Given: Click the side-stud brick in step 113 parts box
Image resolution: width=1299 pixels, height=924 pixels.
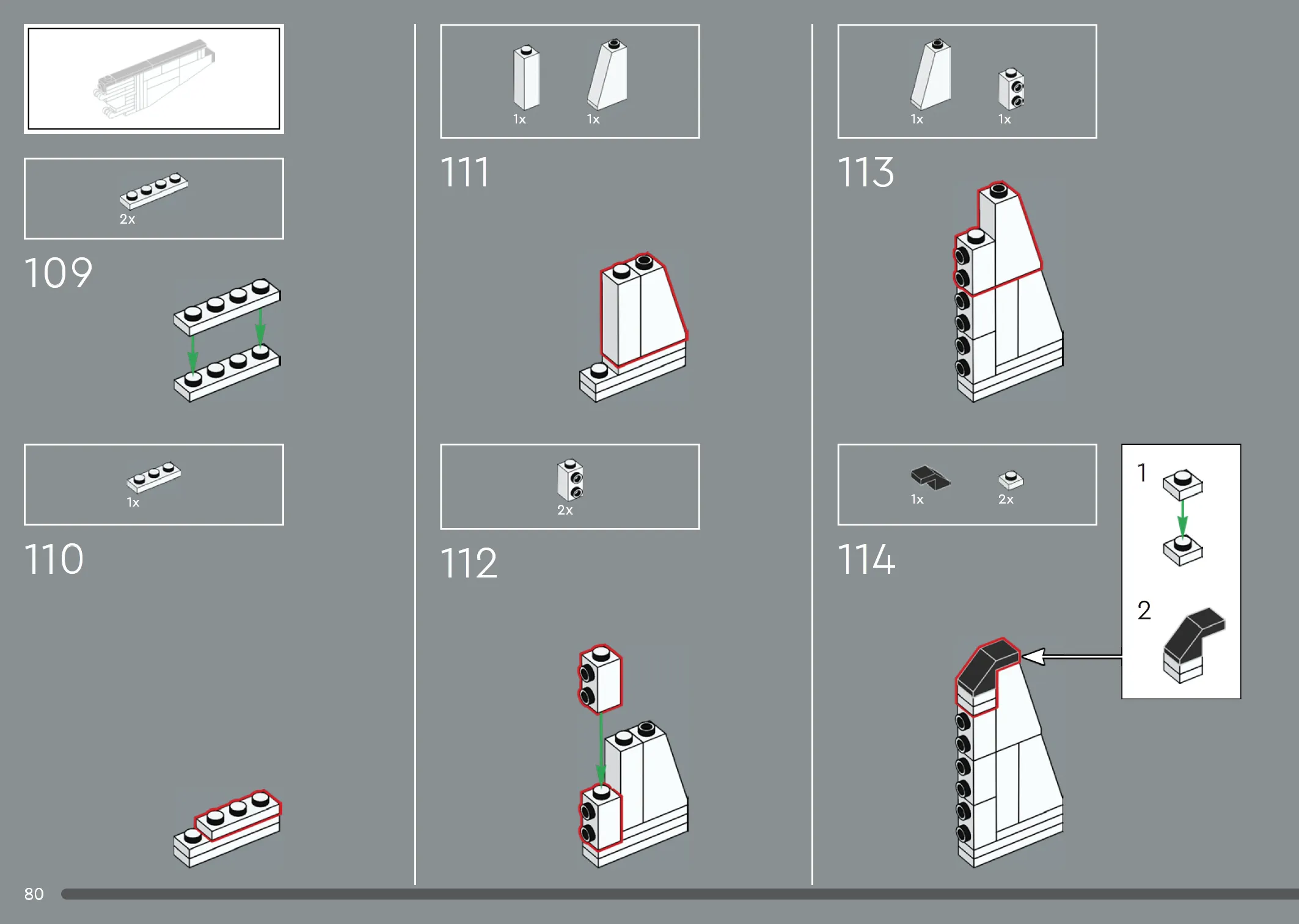Looking at the screenshot, I should pos(1011,89).
